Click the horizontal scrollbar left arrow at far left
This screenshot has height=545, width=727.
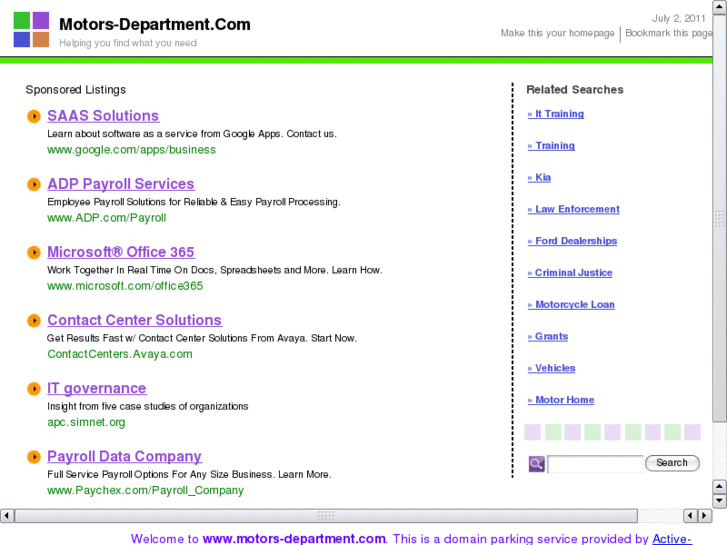[7, 515]
